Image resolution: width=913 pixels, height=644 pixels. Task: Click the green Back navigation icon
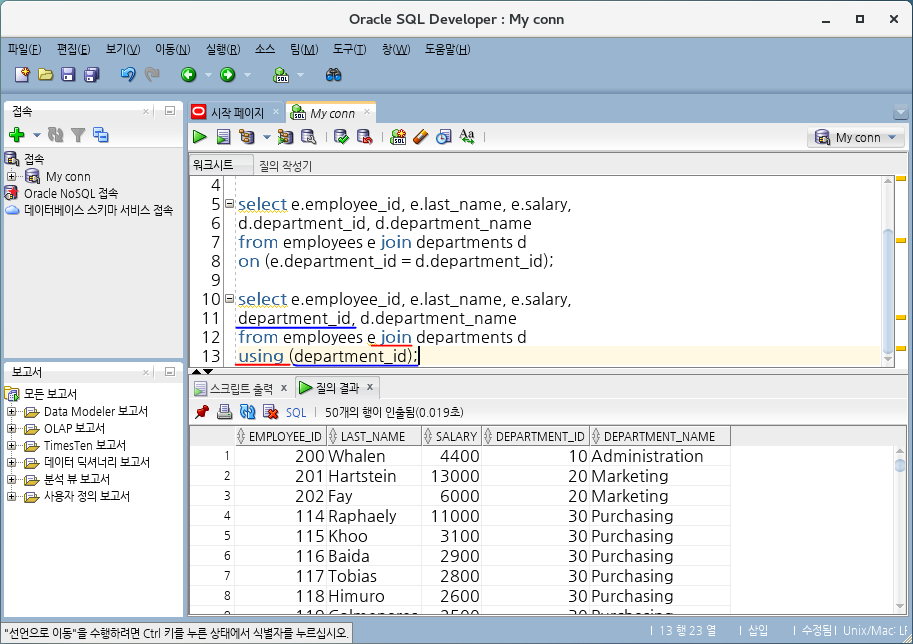point(188,75)
